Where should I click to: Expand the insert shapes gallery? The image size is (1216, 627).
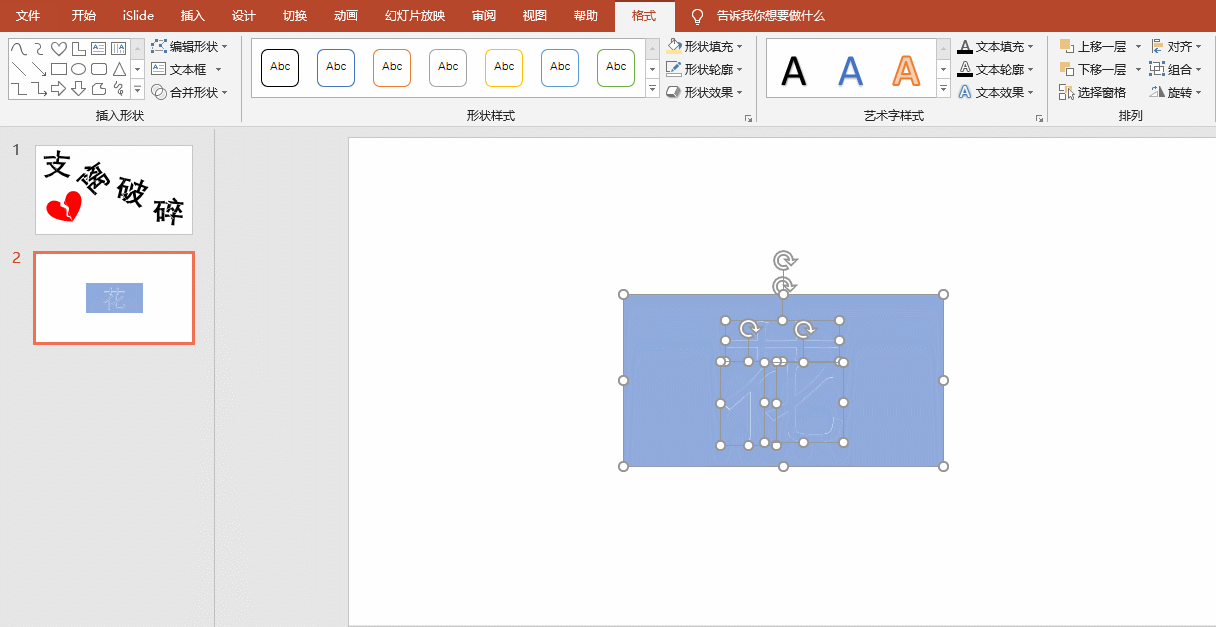[138, 90]
